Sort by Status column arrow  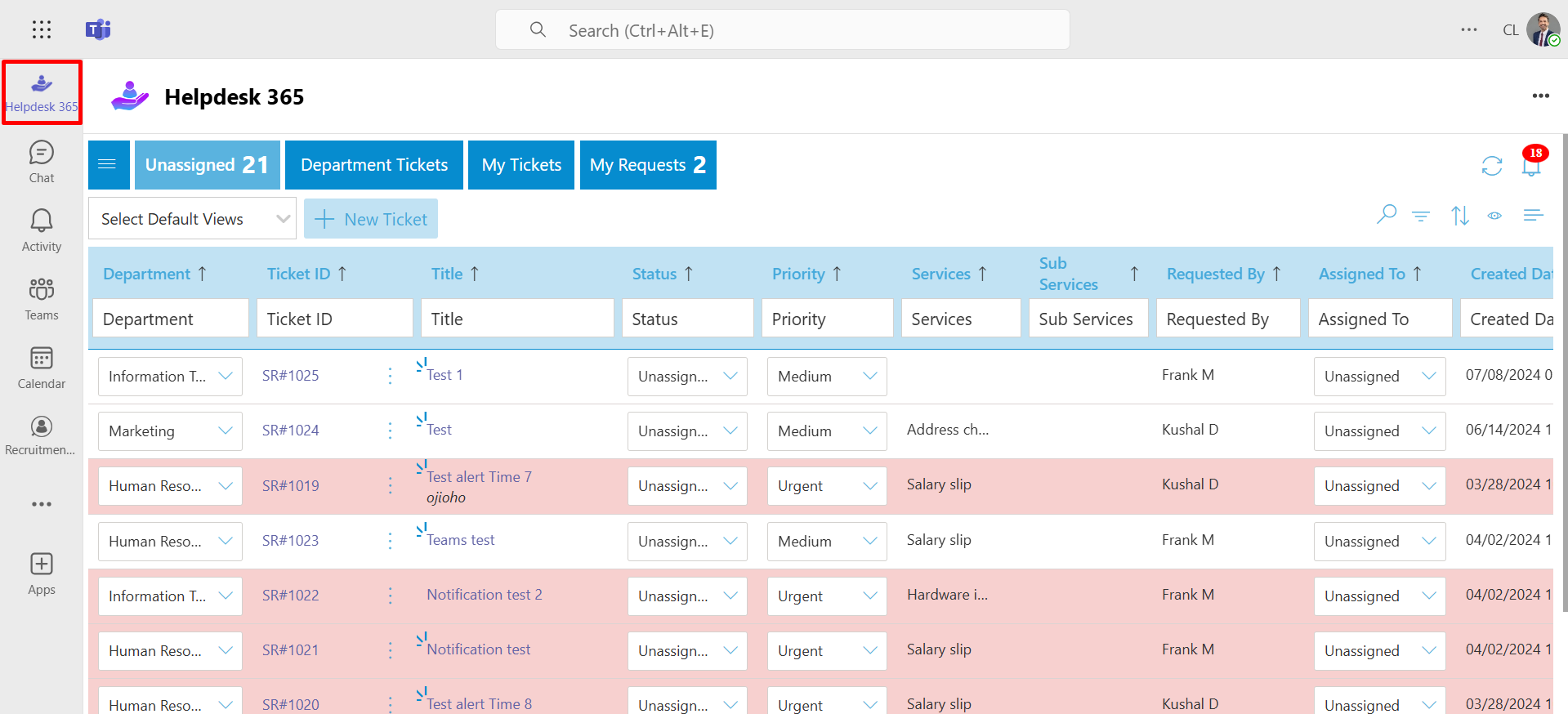tap(688, 274)
